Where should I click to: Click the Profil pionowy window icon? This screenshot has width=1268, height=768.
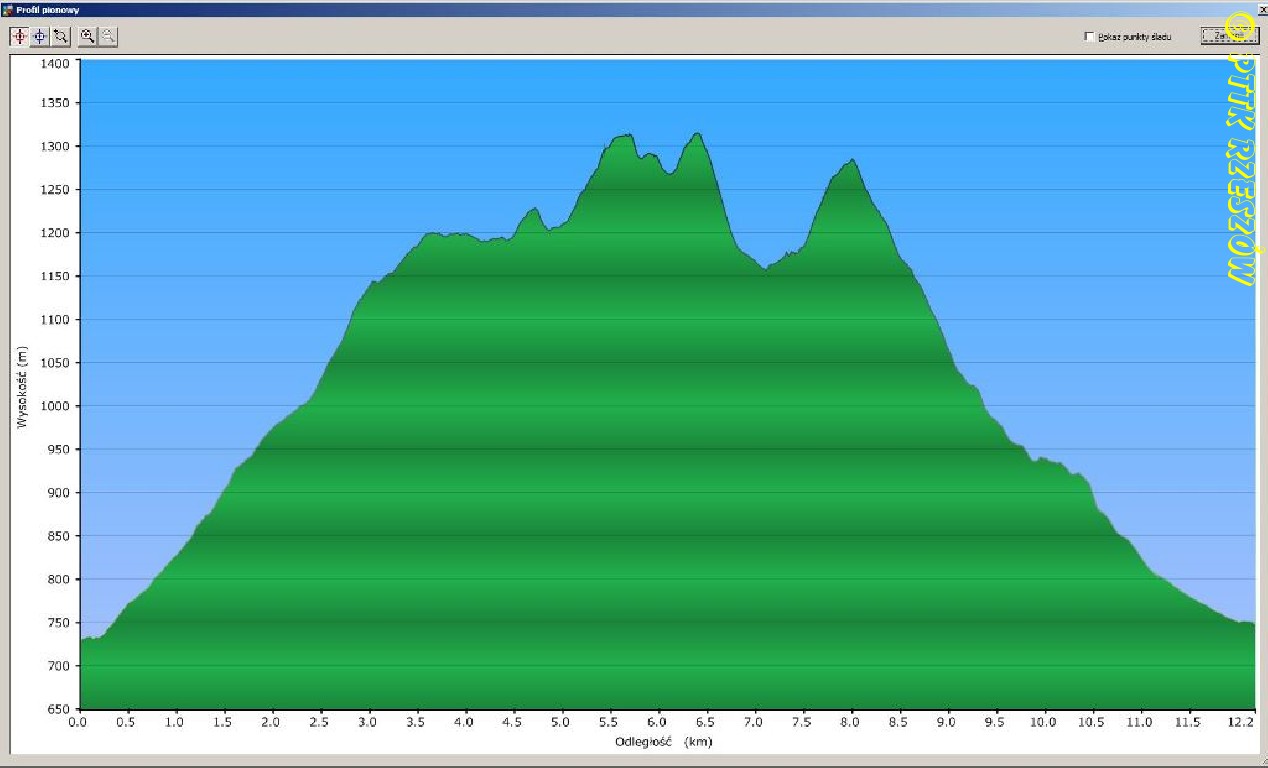point(8,8)
